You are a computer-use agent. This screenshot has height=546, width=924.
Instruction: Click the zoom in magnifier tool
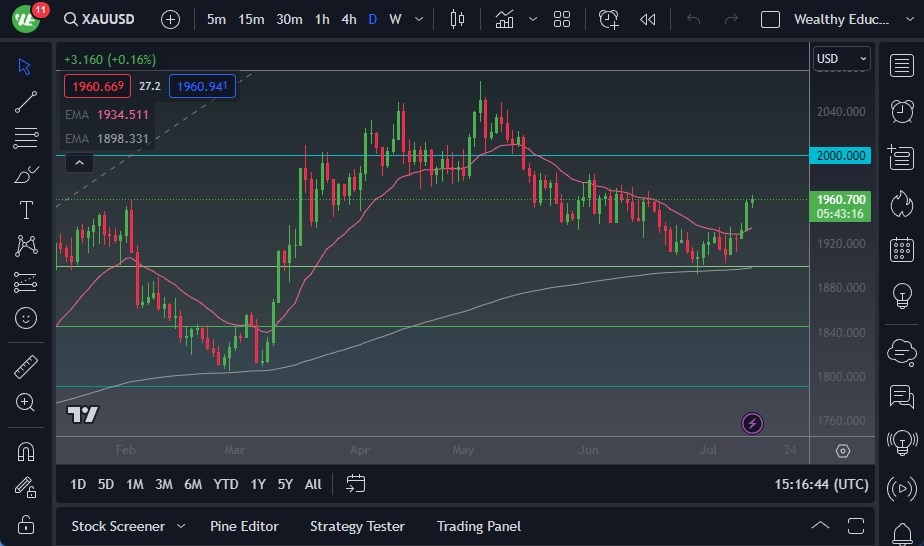point(26,402)
